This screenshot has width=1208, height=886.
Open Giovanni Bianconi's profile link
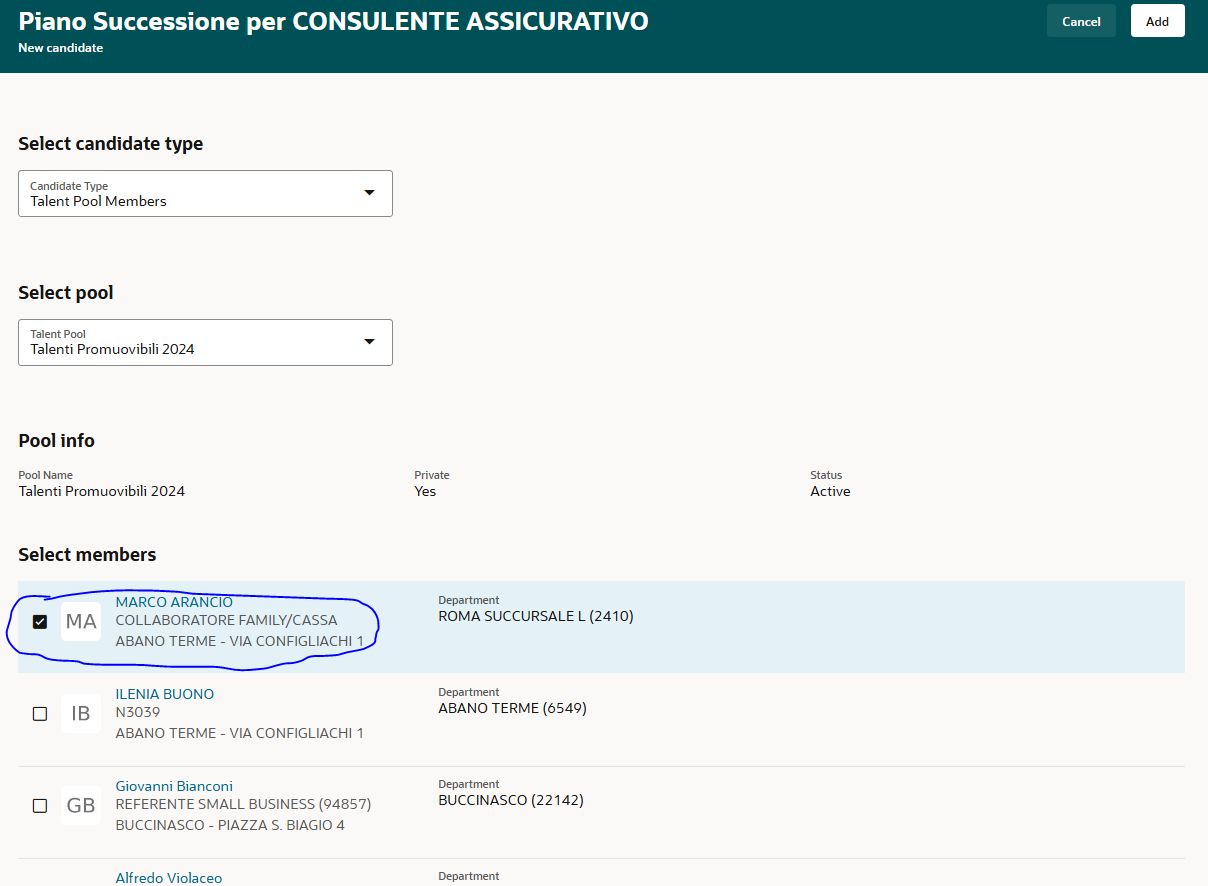point(173,785)
